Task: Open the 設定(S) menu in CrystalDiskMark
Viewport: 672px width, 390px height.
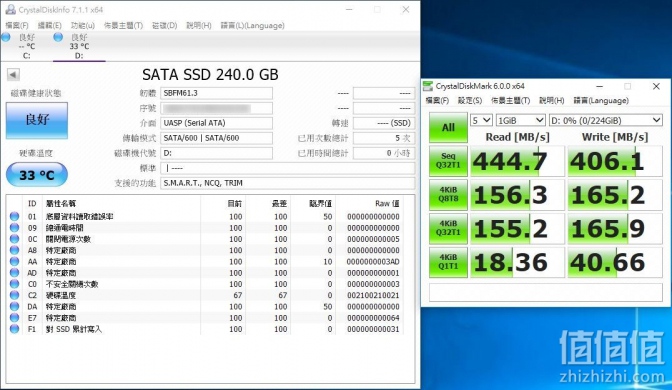Action: (x=470, y=100)
